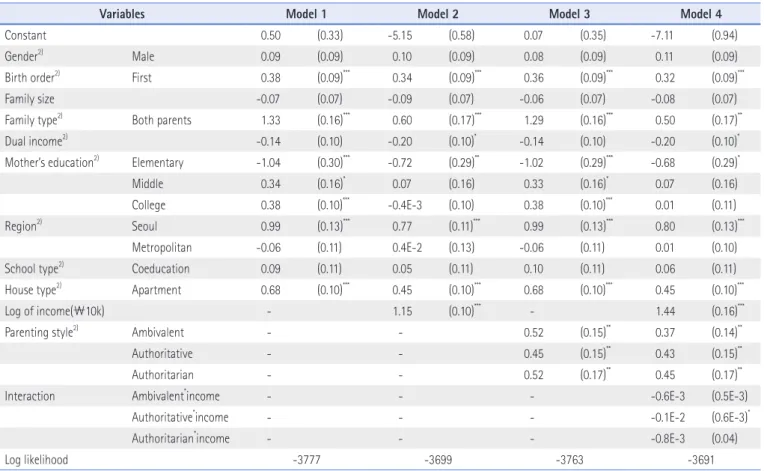Click the 'Model 3' column header
The height and width of the screenshot is (471, 764).
coord(569,14)
